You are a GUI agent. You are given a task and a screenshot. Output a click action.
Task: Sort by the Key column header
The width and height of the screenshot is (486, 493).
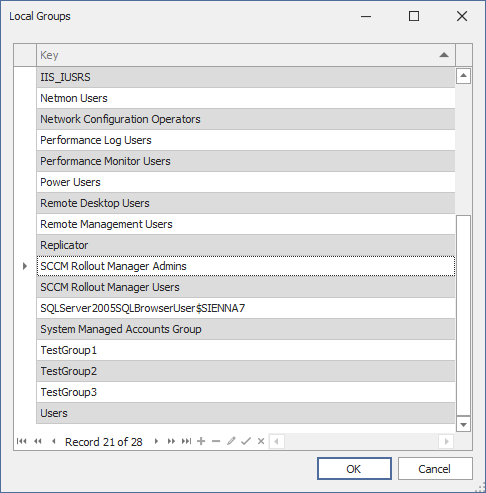(246, 55)
